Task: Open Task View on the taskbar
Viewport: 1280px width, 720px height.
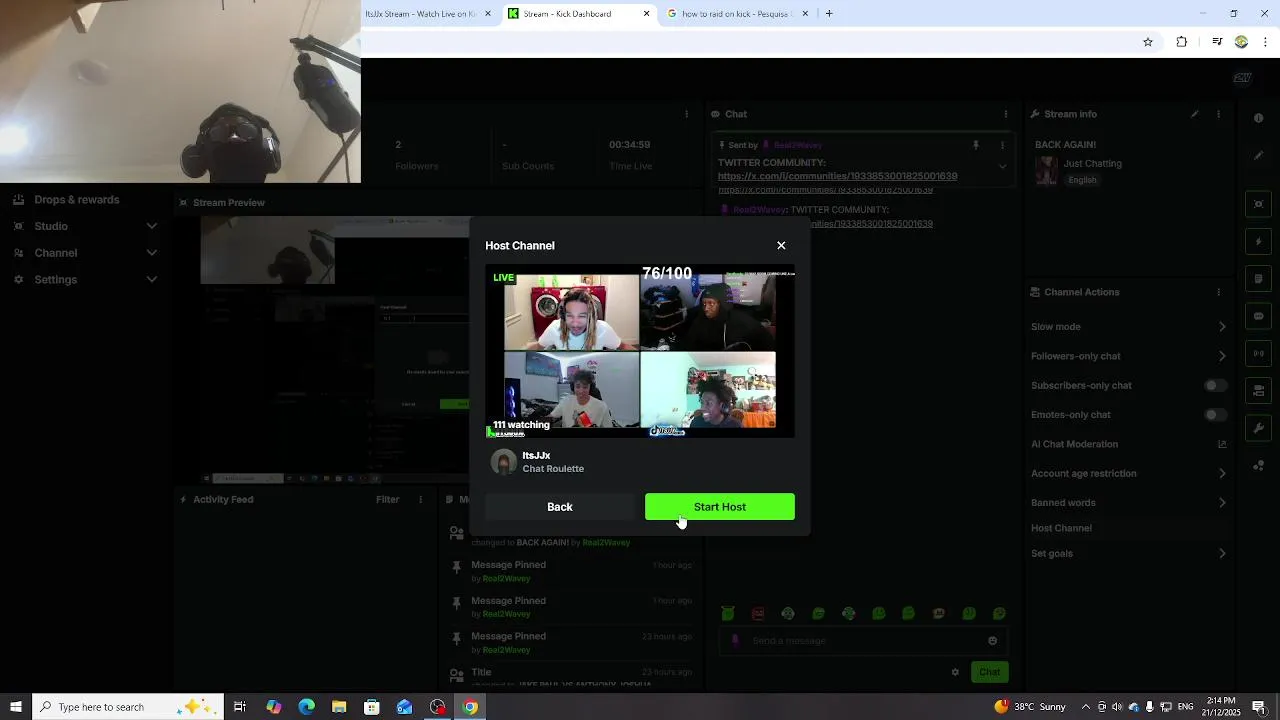Action: [x=240, y=707]
